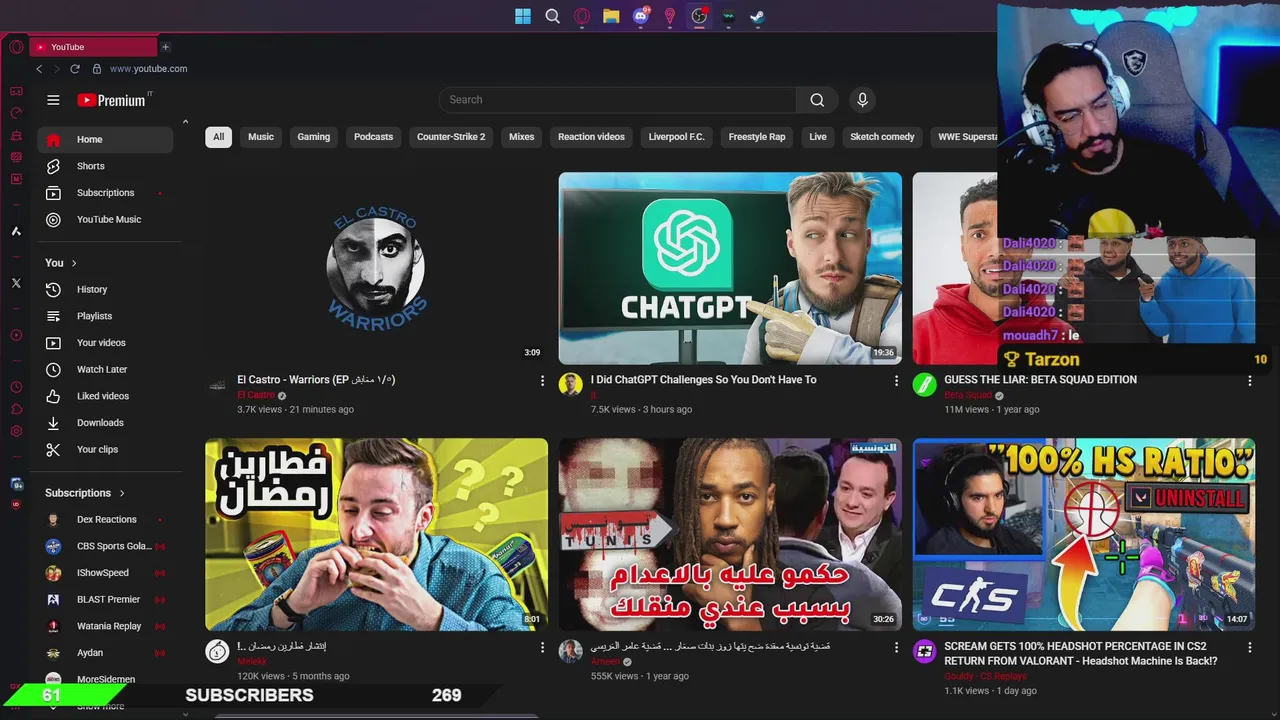This screenshot has width=1280, height=720.
Task: Open CBS Sports Golazo subscription channel
Action: [105, 546]
